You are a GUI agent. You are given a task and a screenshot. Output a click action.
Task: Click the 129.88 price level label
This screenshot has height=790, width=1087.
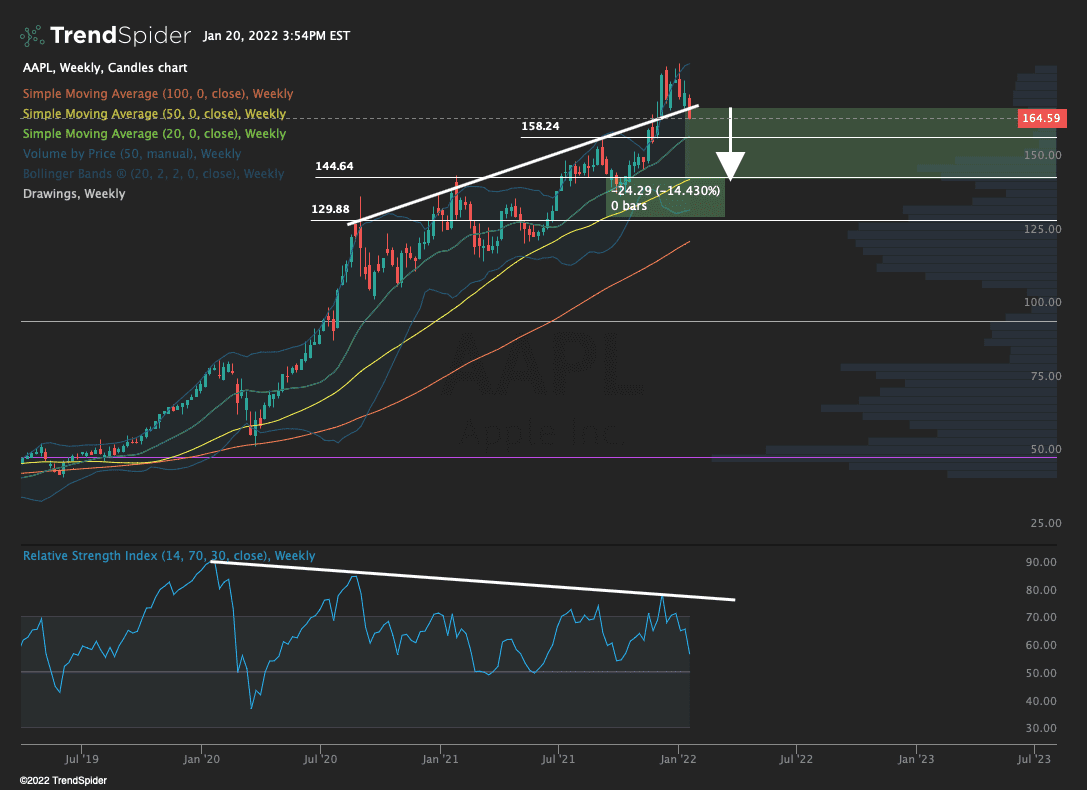tap(330, 209)
